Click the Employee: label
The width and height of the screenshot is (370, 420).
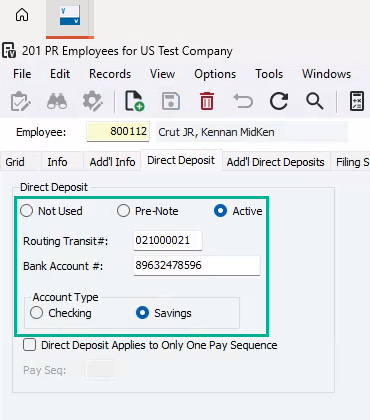pyautogui.click(x=41, y=132)
